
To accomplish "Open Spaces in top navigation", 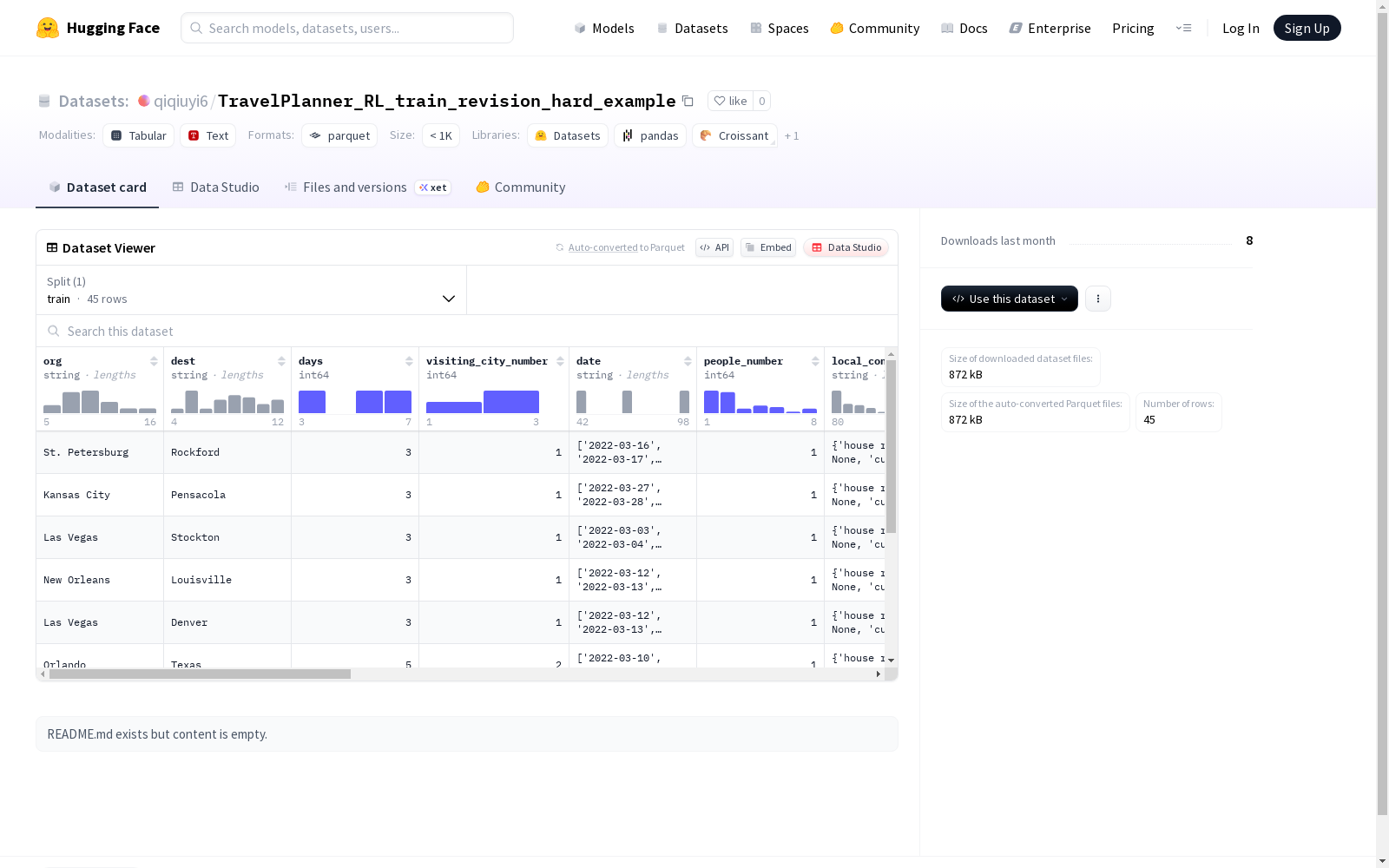I will coord(780,28).
